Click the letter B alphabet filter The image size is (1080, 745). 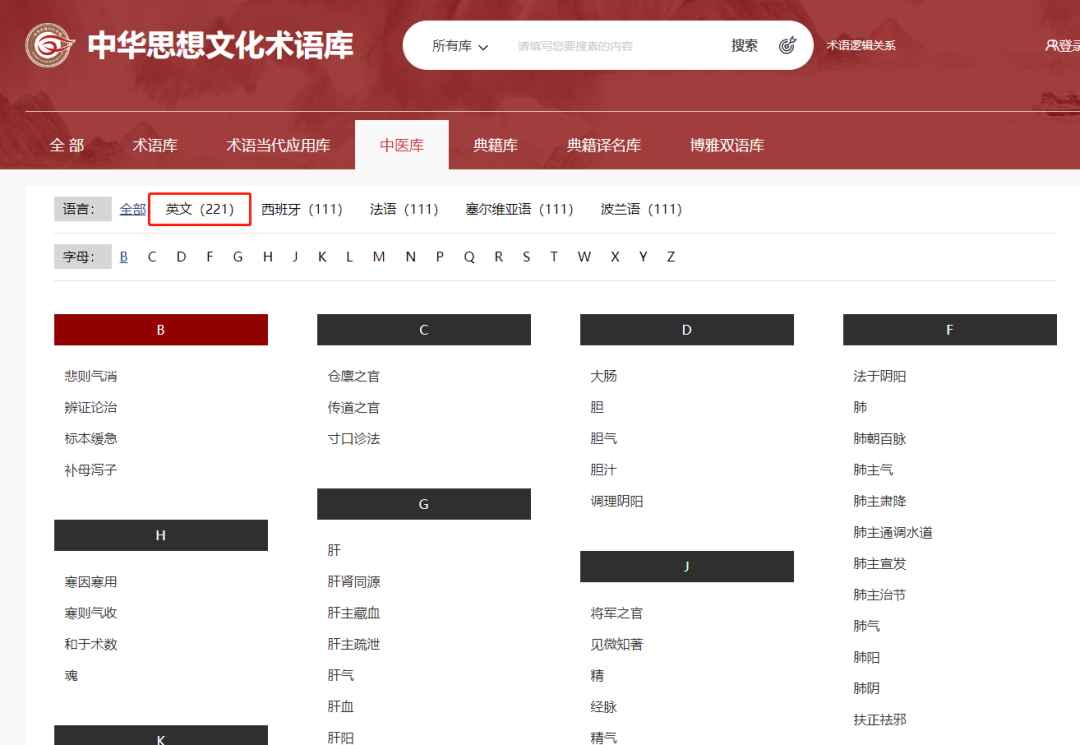123,256
